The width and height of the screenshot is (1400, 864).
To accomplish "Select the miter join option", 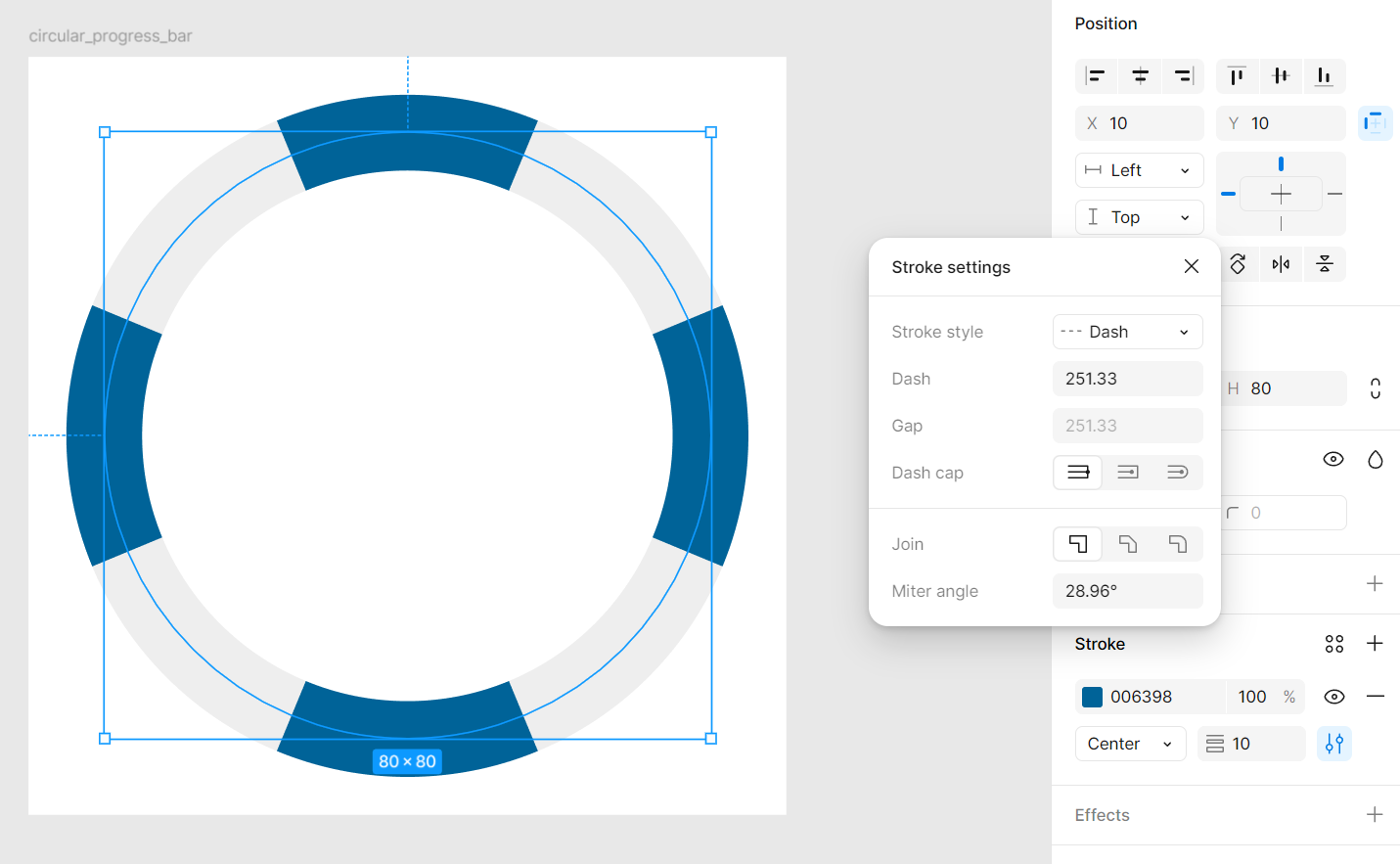I will (1078, 544).
